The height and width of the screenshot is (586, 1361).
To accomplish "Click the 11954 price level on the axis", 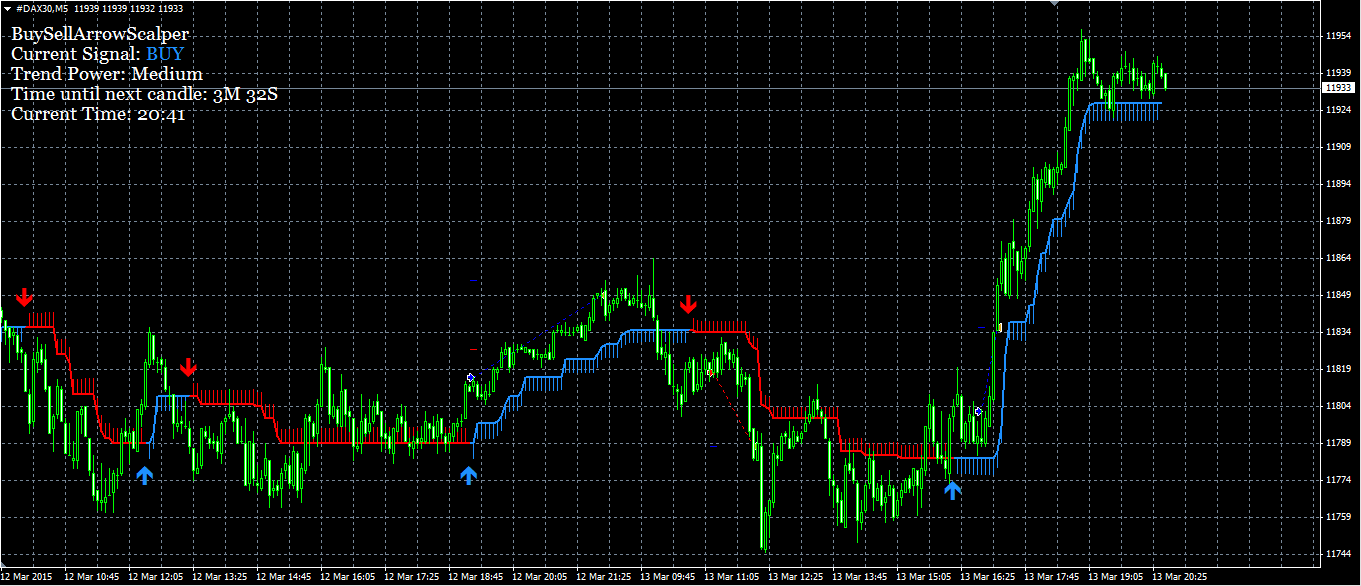I will tap(1339, 36).
